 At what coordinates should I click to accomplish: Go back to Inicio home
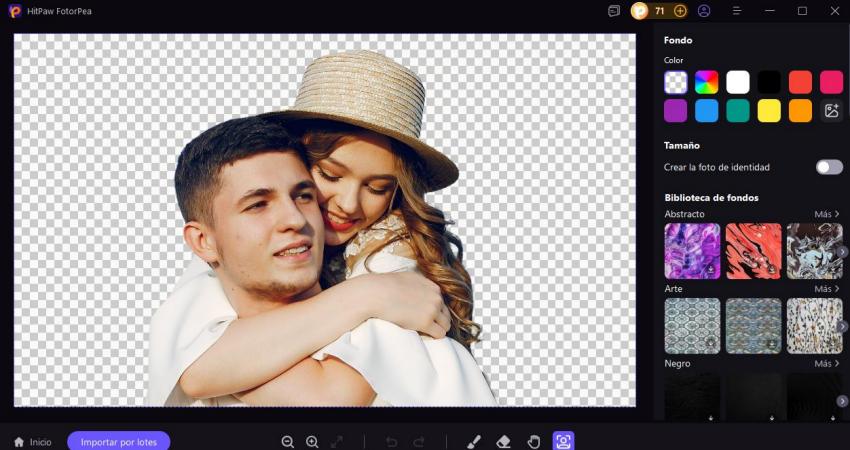pos(32,441)
